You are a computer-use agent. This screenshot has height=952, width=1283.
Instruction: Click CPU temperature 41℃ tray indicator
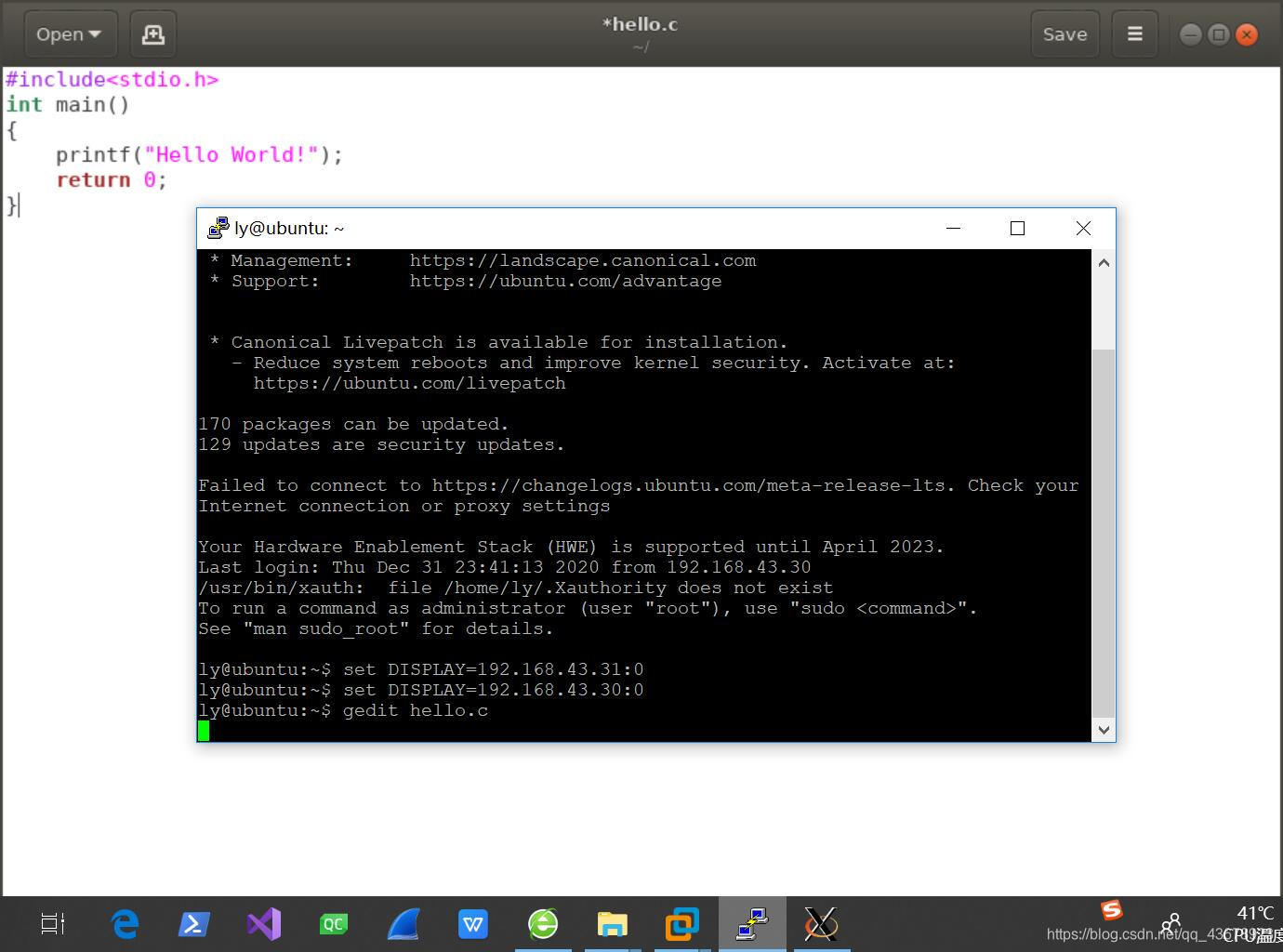(x=1255, y=923)
